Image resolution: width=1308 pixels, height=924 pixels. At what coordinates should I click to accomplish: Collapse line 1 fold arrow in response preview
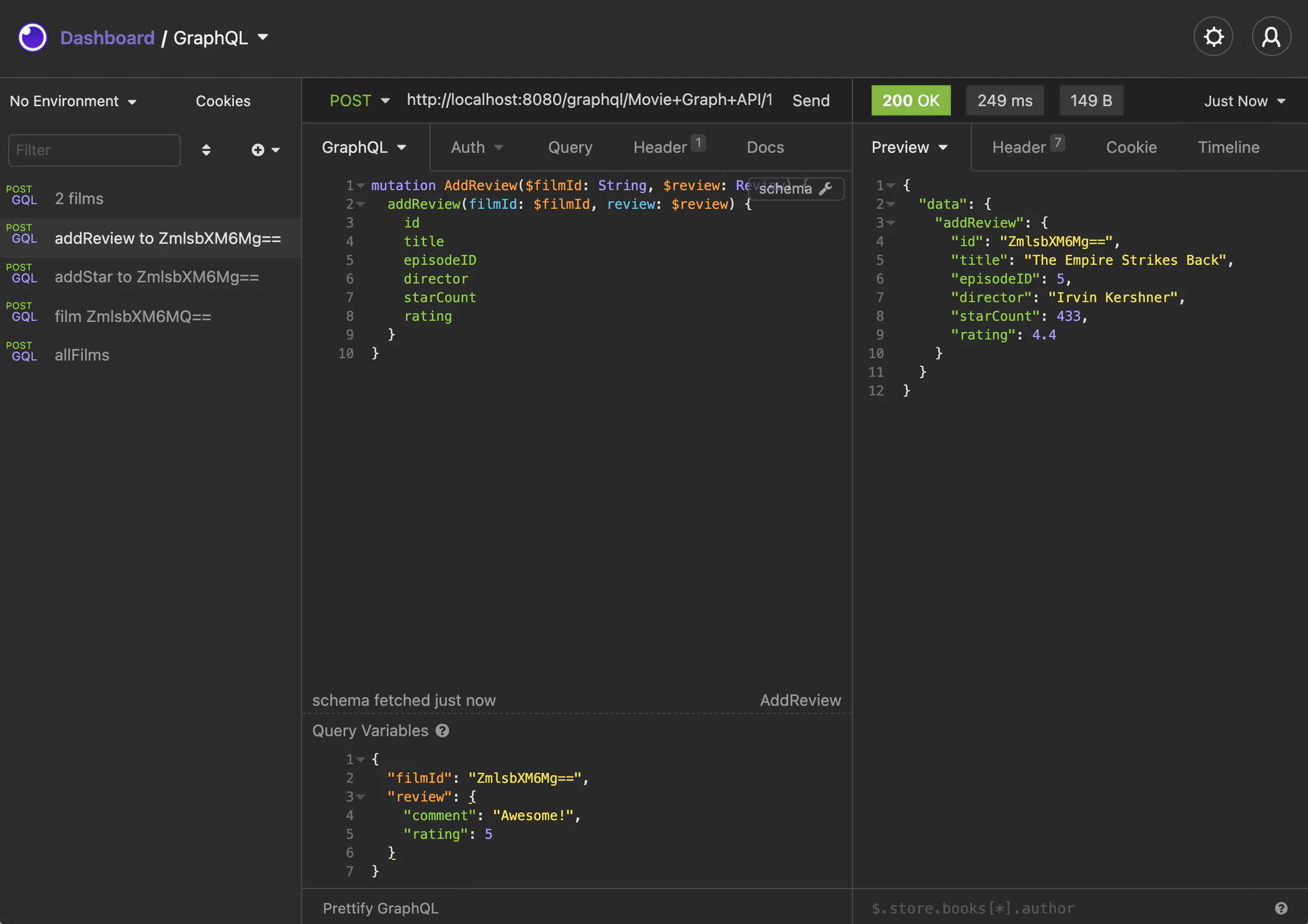coord(891,185)
